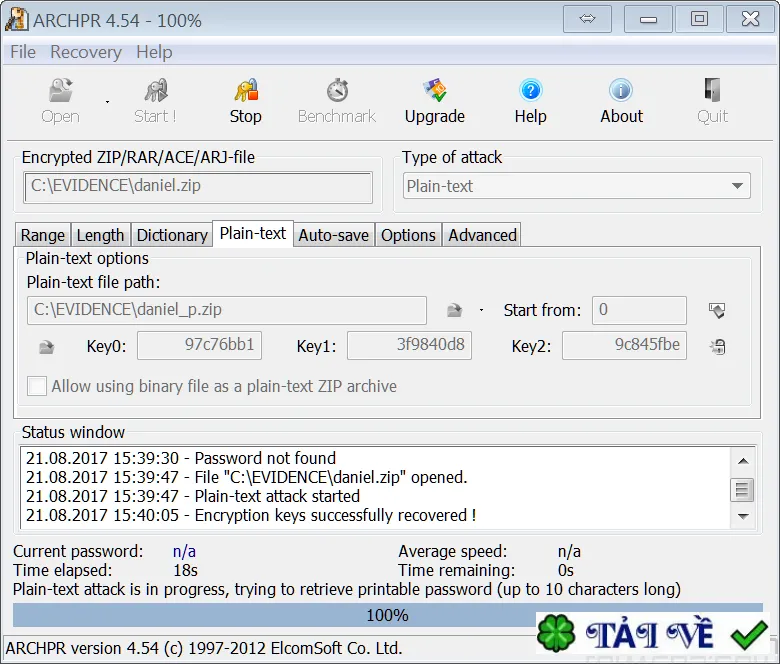
Task: Minimize the ARCHPR window
Action: click(x=648, y=19)
